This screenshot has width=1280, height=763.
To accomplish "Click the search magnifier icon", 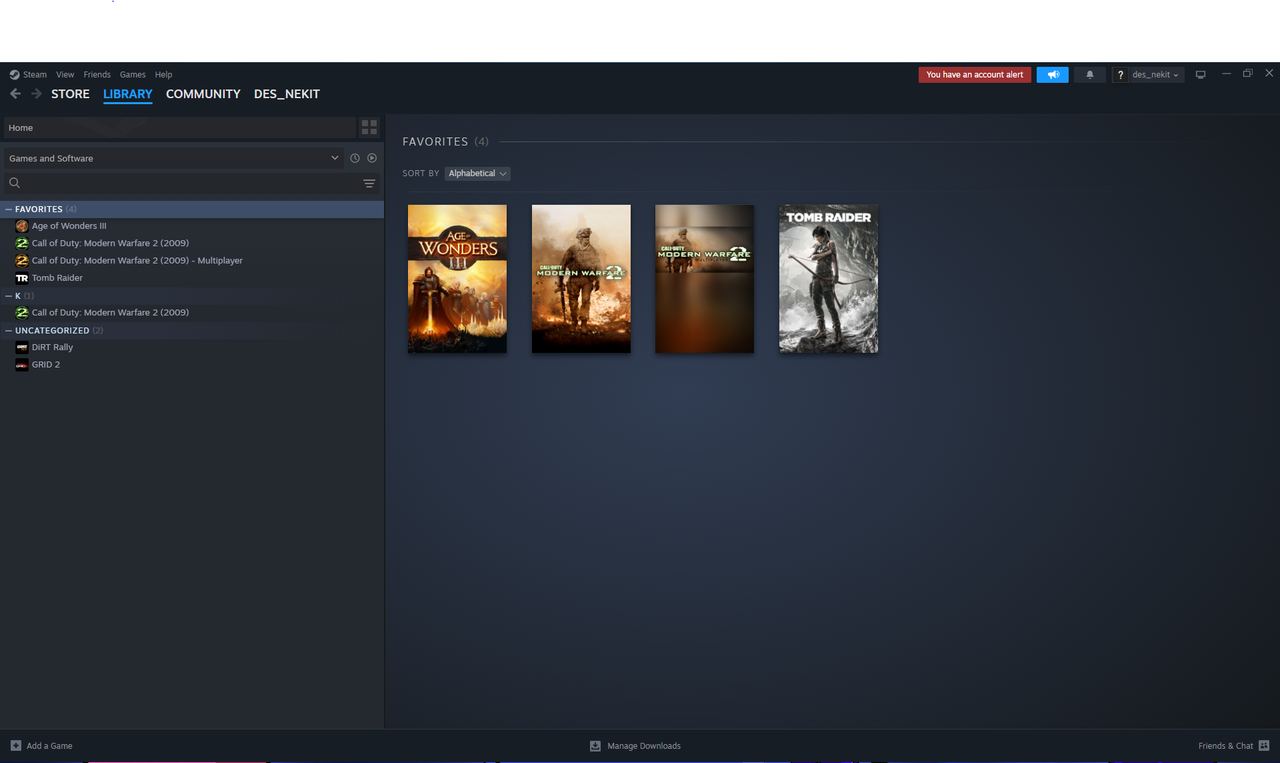I will (15, 183).
